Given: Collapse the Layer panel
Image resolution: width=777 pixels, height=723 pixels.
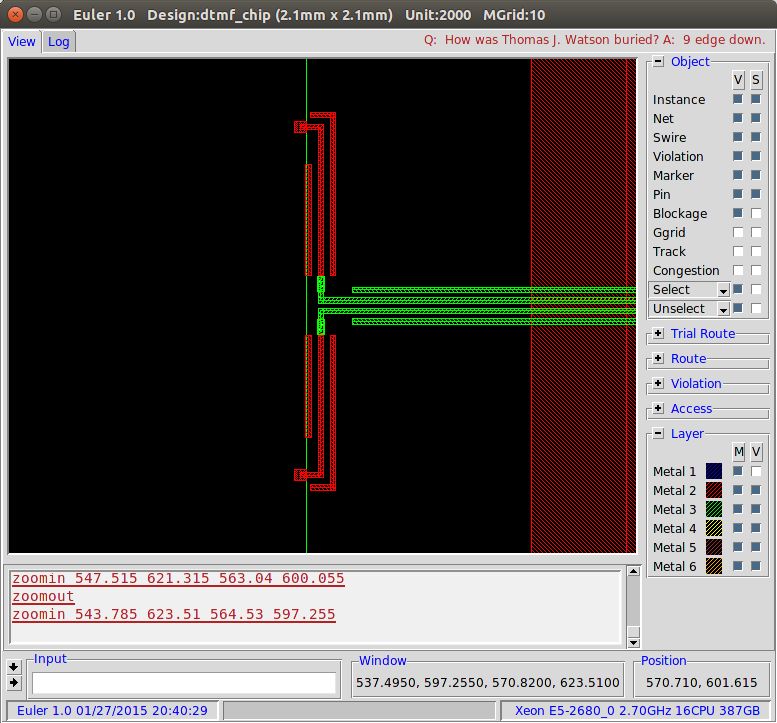Looking at the screenshot, I should click(x=658, y=434).
